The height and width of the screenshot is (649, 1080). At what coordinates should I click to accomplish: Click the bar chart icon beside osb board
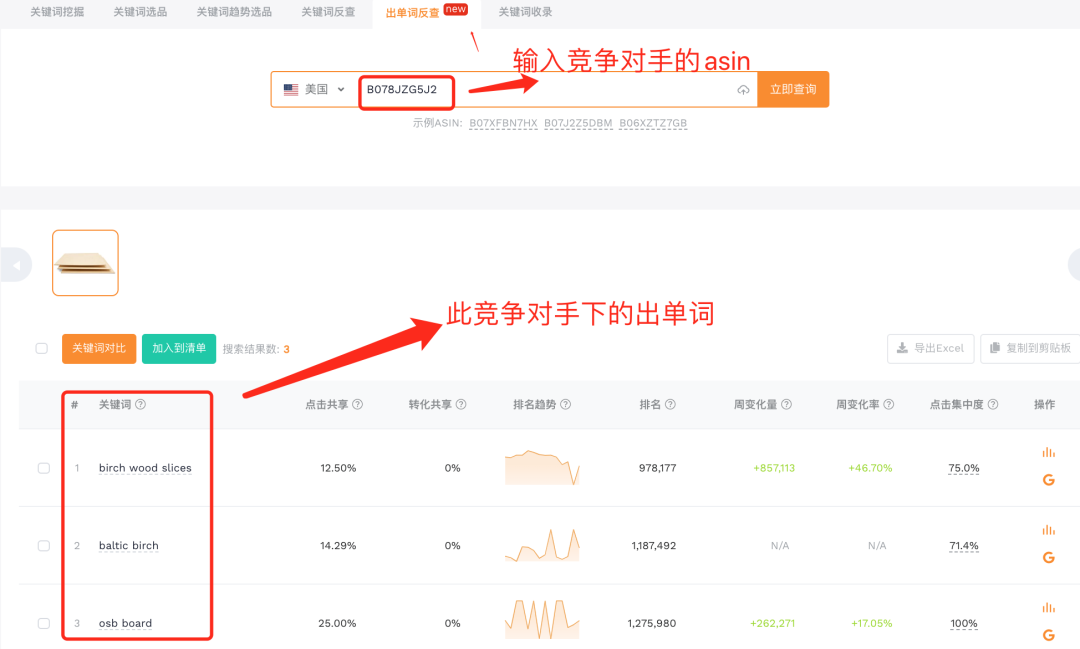click(x=1048, y=607)
